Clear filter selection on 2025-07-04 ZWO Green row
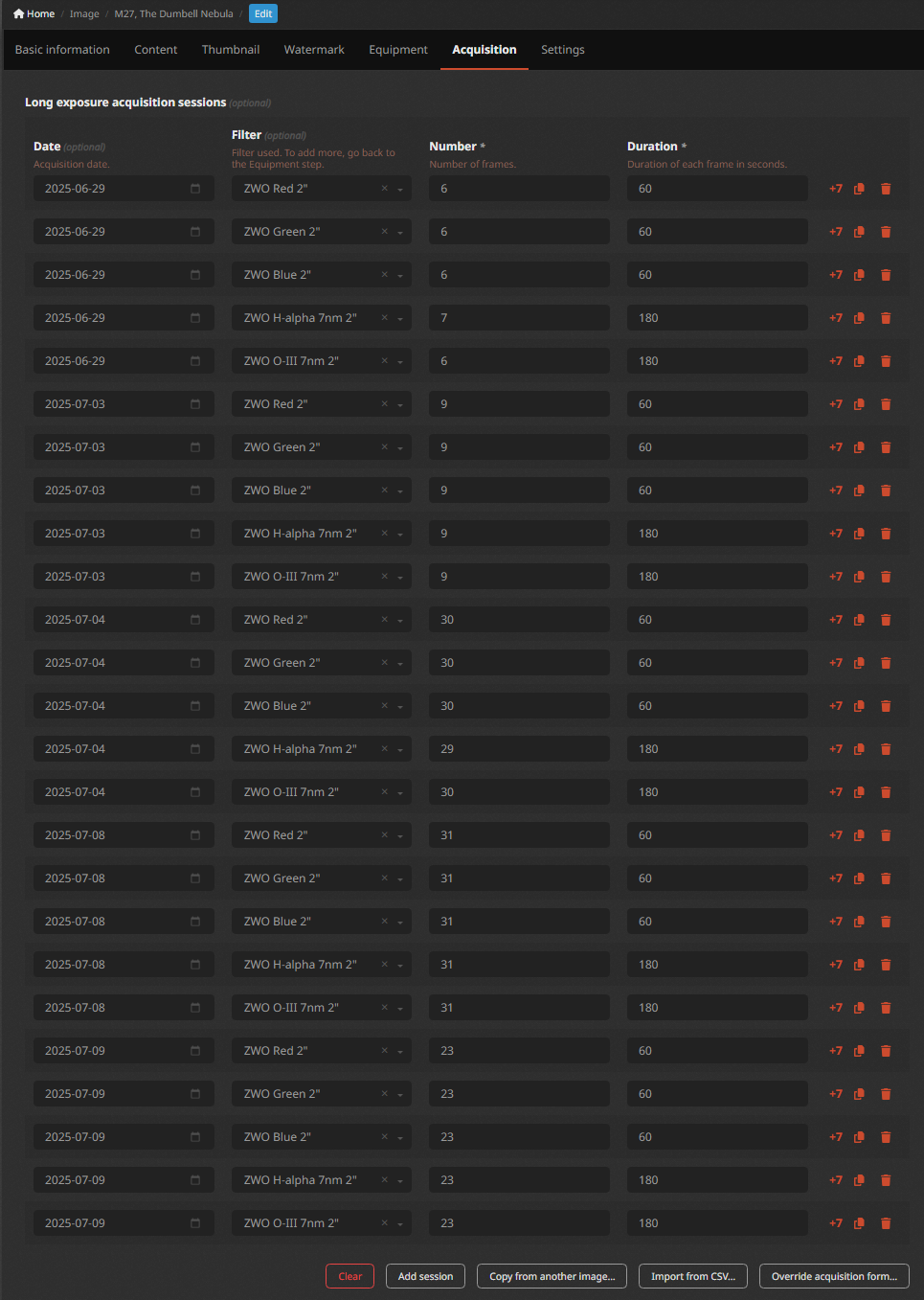The width and height of the screenshot is (924, 1300). click(385, 663)
